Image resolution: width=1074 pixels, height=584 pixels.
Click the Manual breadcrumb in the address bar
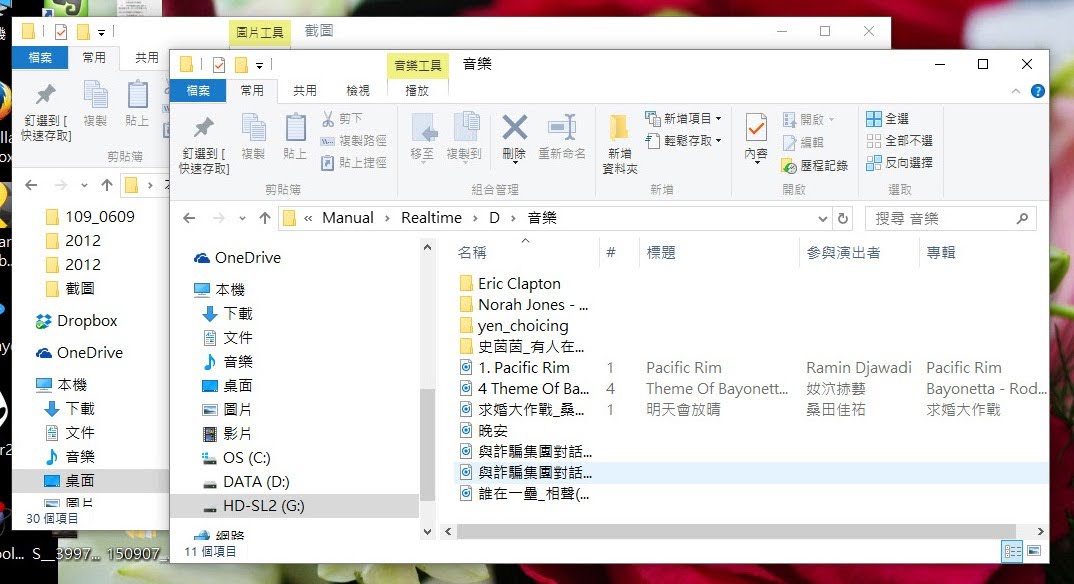coord(348,218)
